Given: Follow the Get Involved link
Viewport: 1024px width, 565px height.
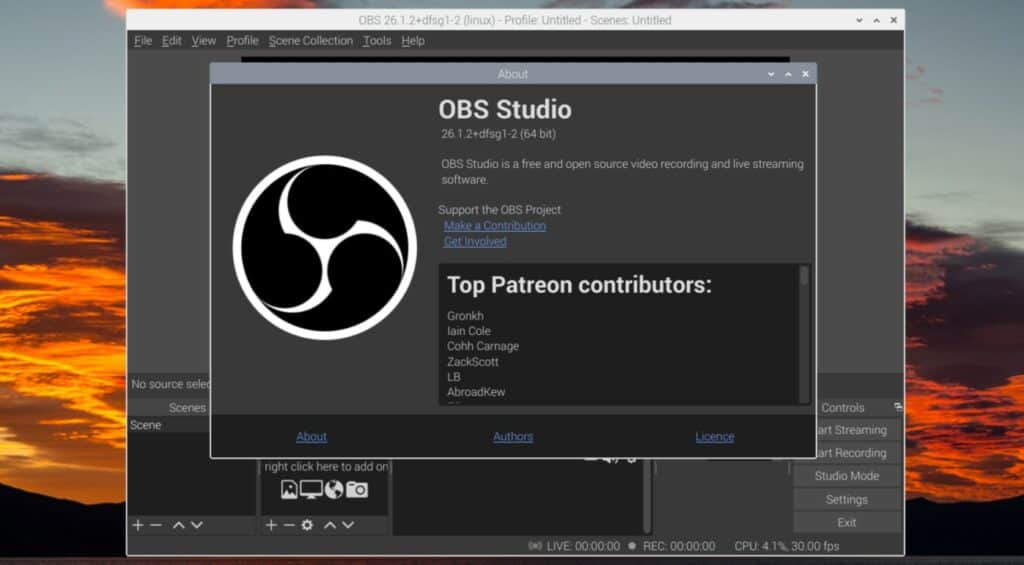Looking at the screenshot, I should tap(475, 241).
